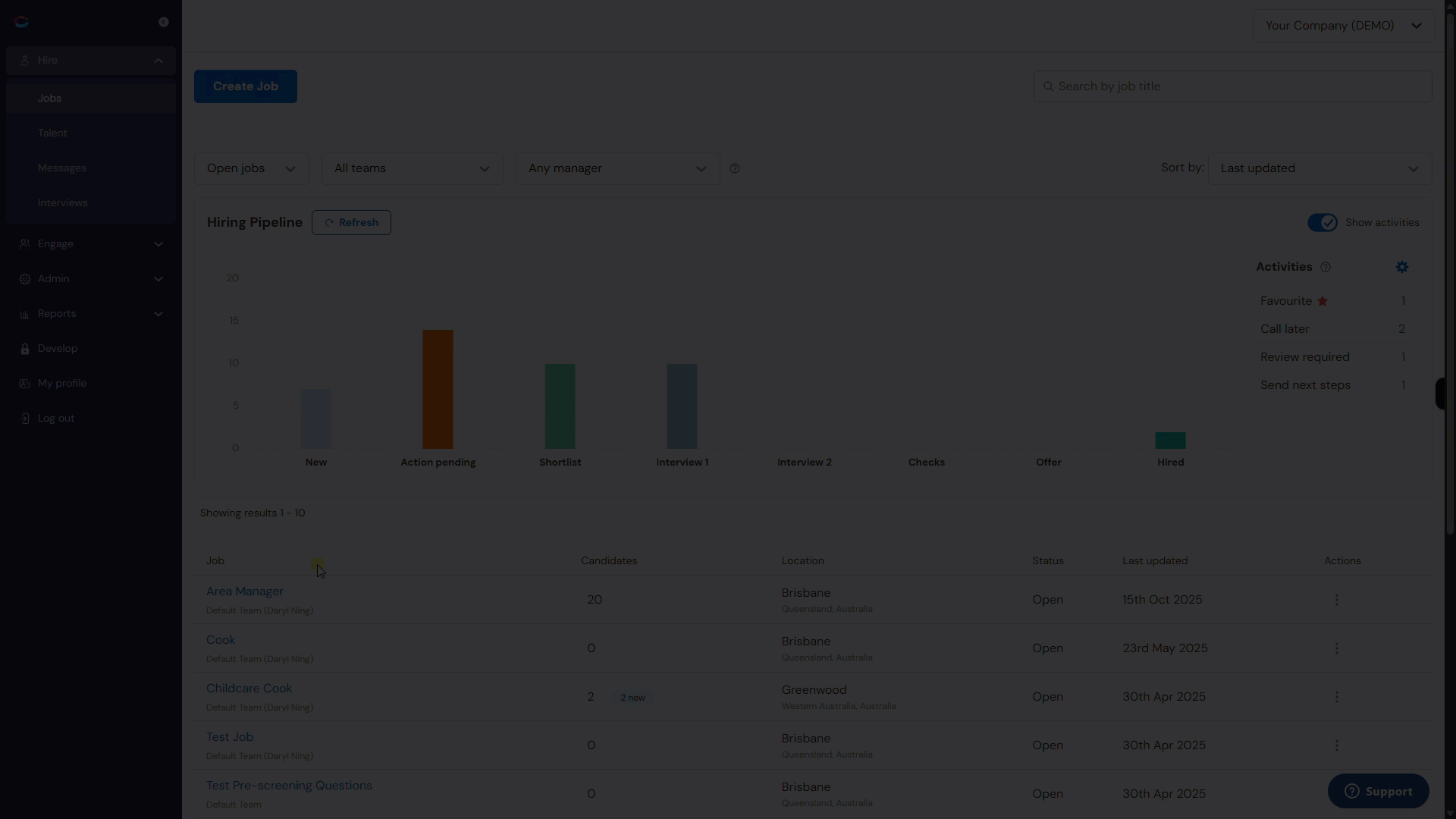Image resolution: width=1456 pixels, height=819 pixels.
Task: Open actions menu for Area Manager
Action: point(1337,600)
